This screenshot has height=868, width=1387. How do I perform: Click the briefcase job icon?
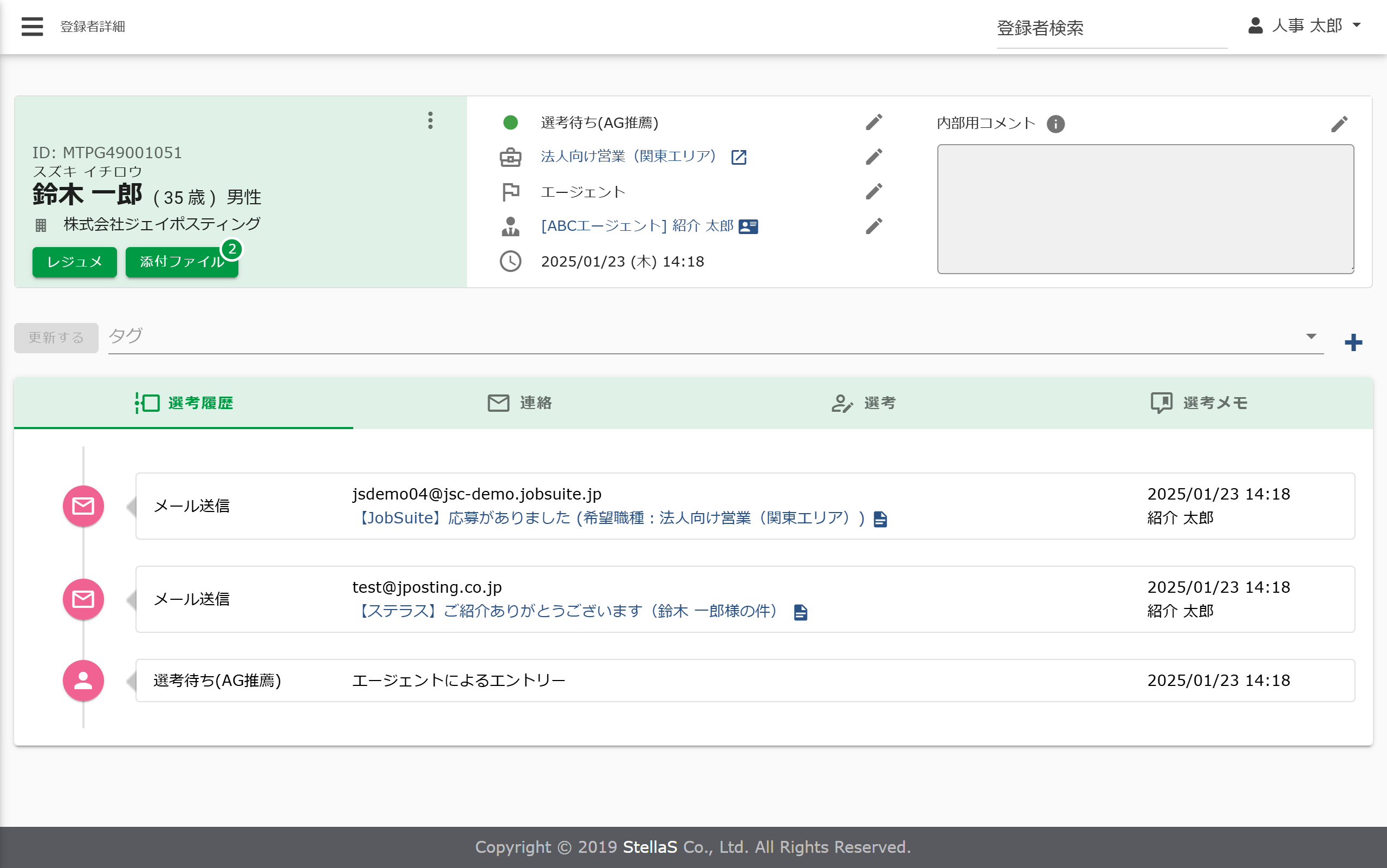coord(510,157)
